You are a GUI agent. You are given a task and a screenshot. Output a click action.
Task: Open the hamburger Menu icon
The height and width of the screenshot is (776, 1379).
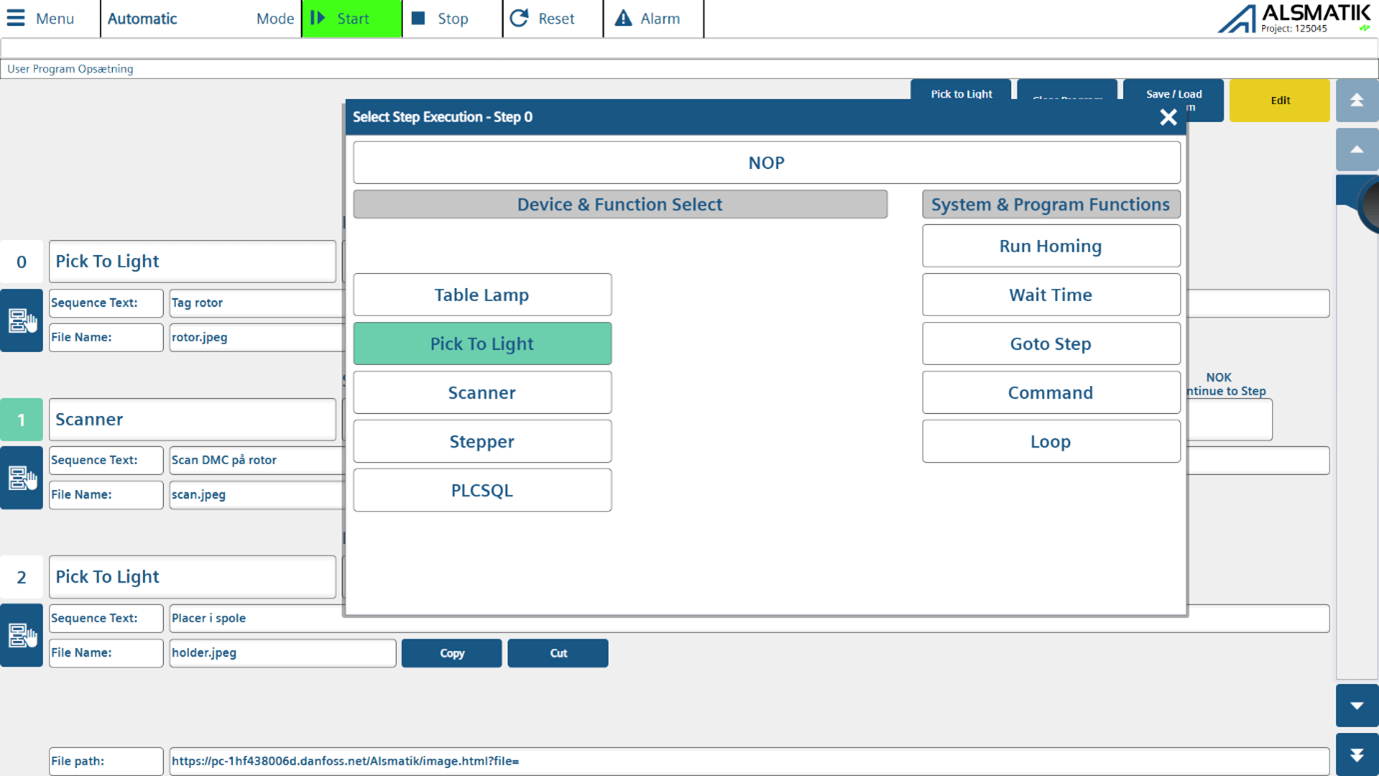(x=17, y=18)
